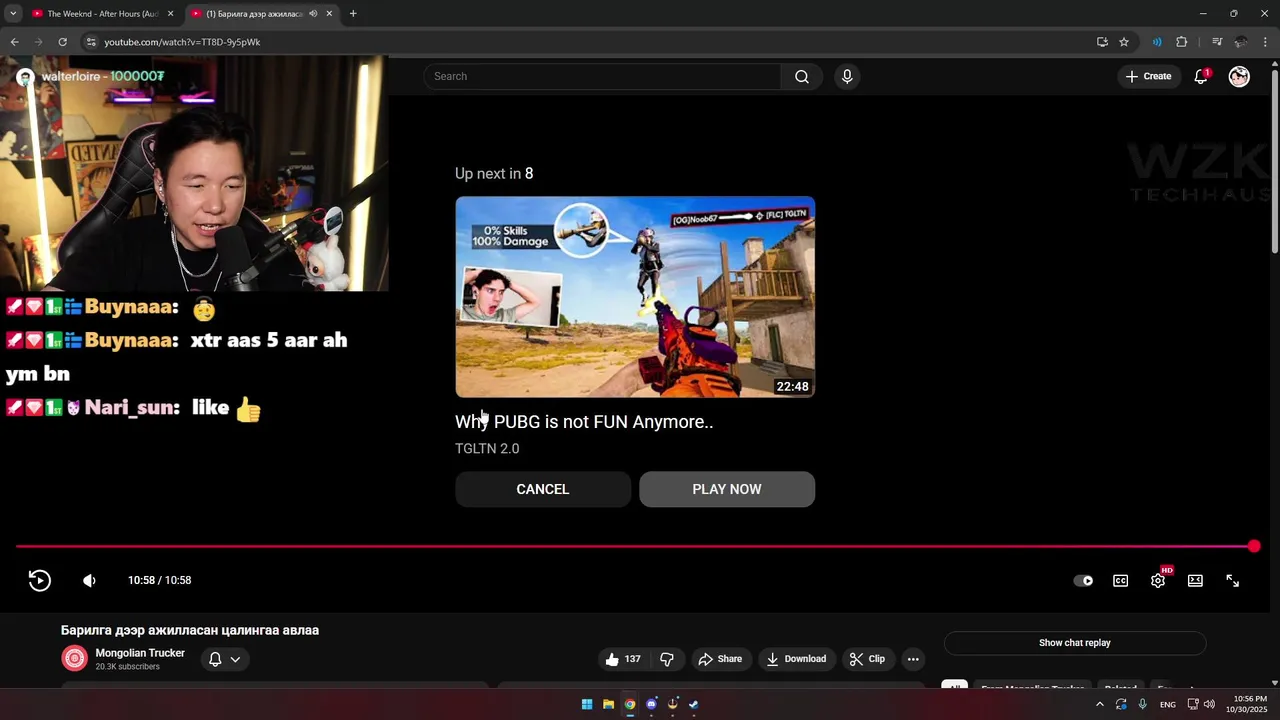
Task: Click the Create button
Action: (1148, 77)
